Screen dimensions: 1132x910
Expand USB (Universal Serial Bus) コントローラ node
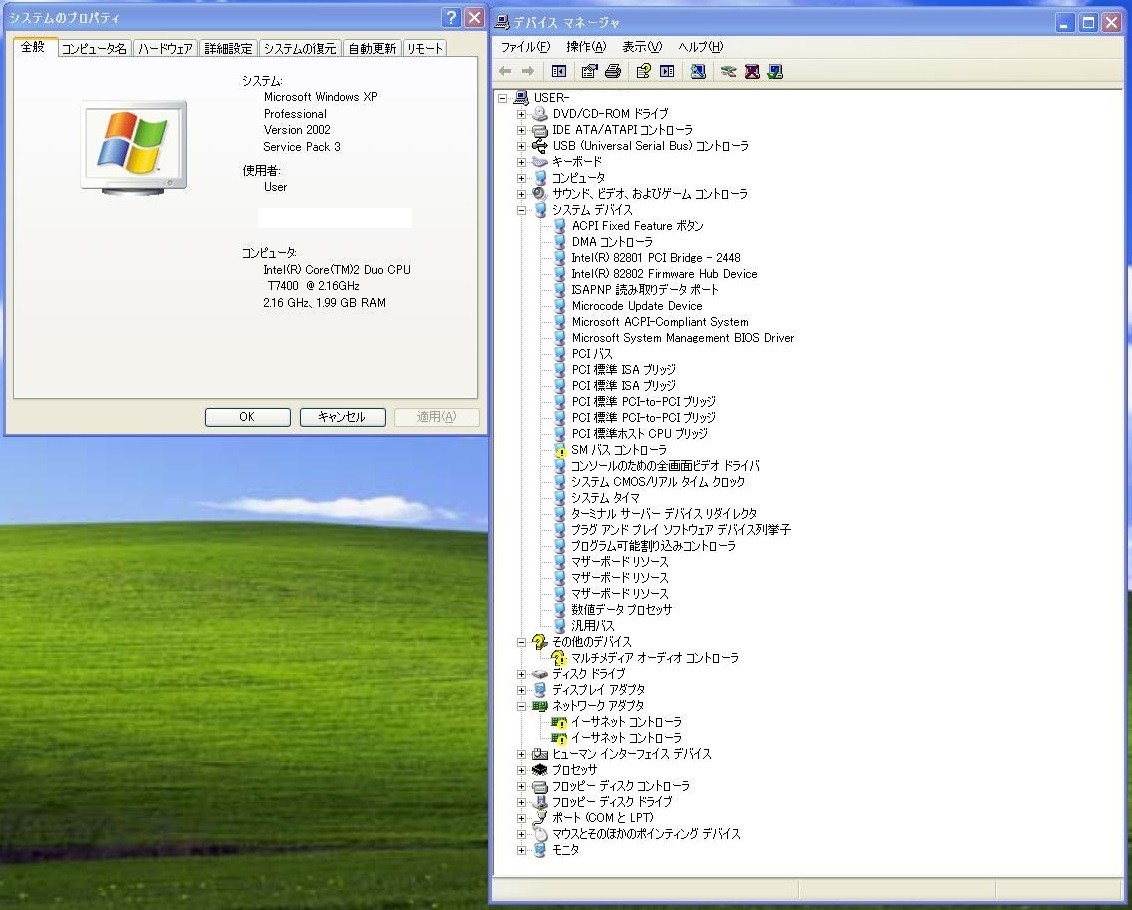click(x=521, y=146)
